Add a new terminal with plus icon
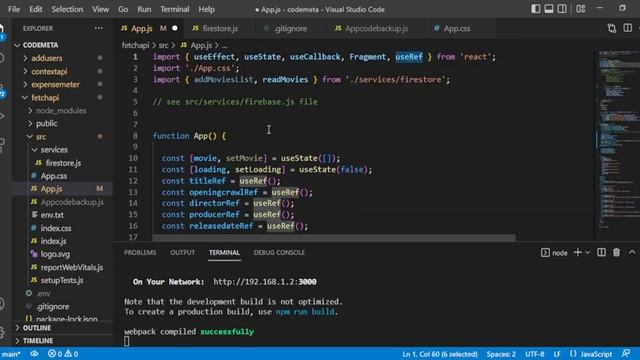 [577, 253]
